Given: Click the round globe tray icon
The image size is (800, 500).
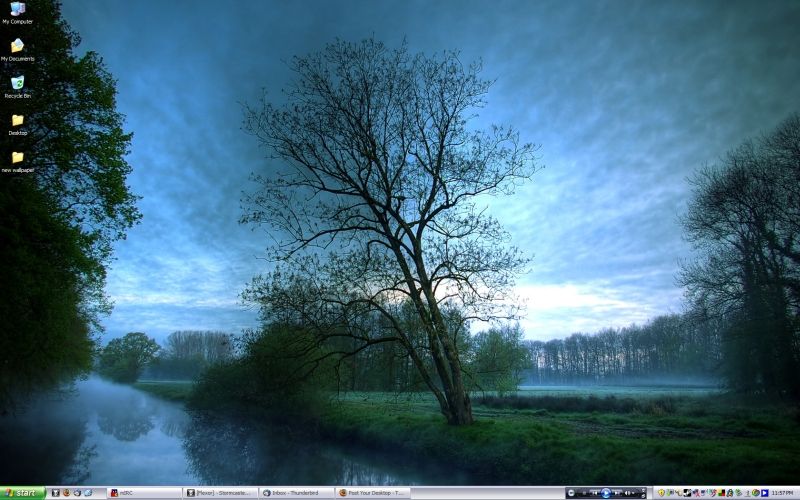Looking at the screenshot, I should point(756,493).
